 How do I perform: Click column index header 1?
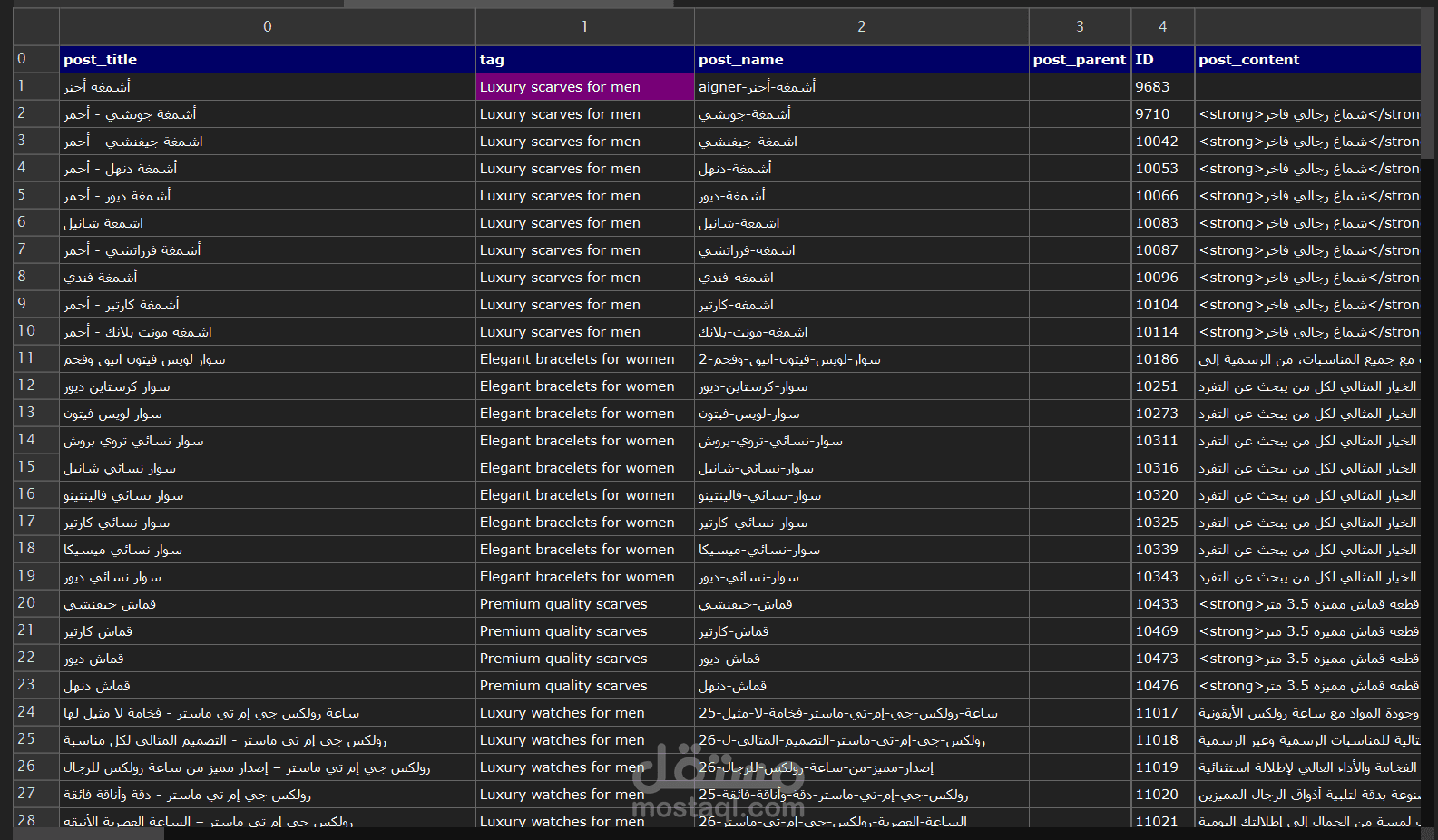tap(585, 27)
